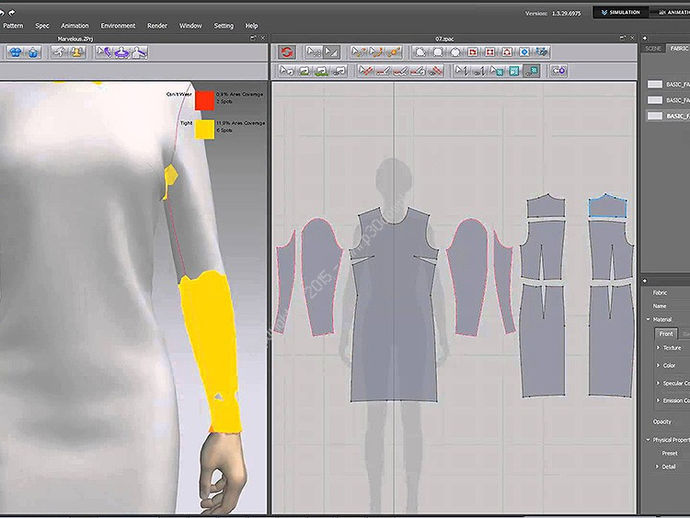
Task: Select the Polygon pattern creation tool
Action: [x=421, y=52]
